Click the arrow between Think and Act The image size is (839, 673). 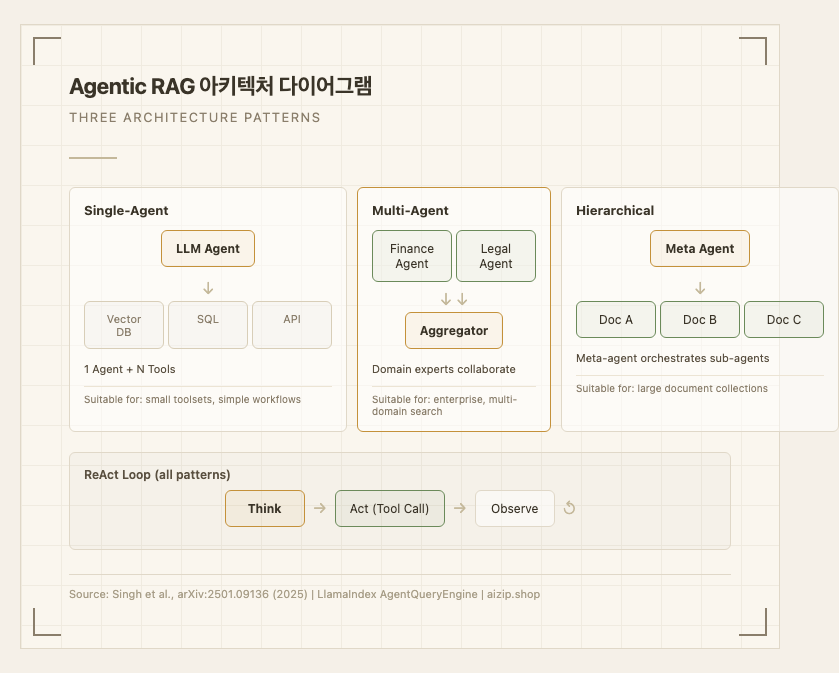point(320,508)
